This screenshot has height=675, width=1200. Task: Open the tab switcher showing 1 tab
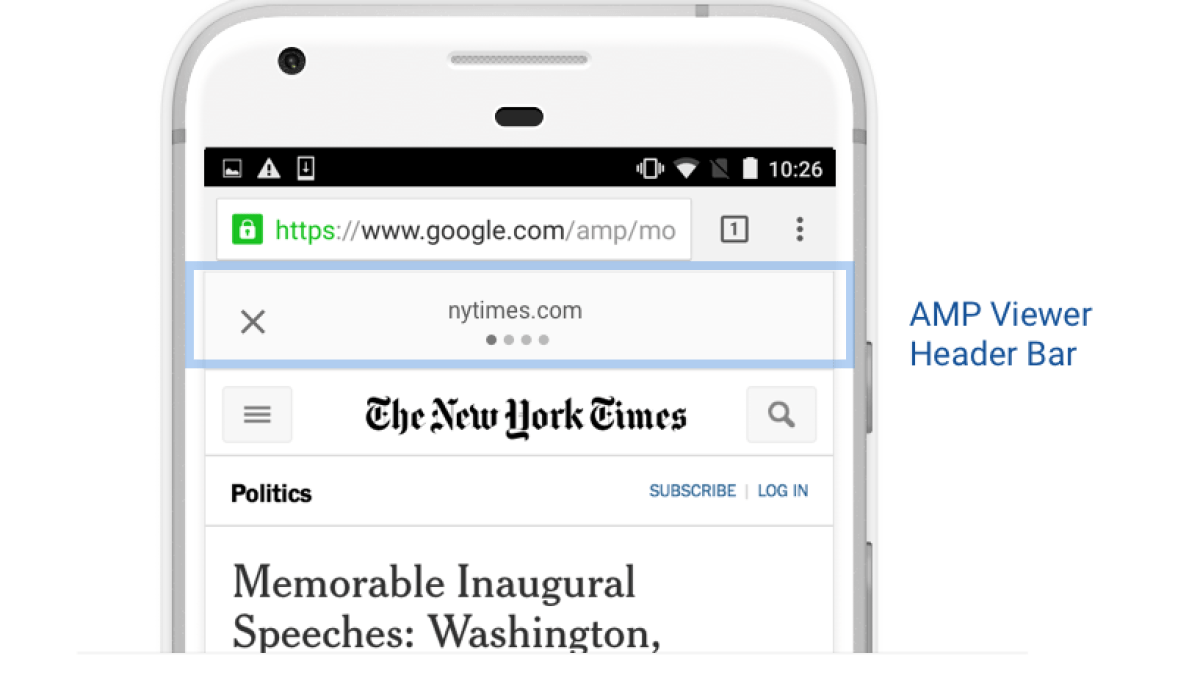point(734,230)
